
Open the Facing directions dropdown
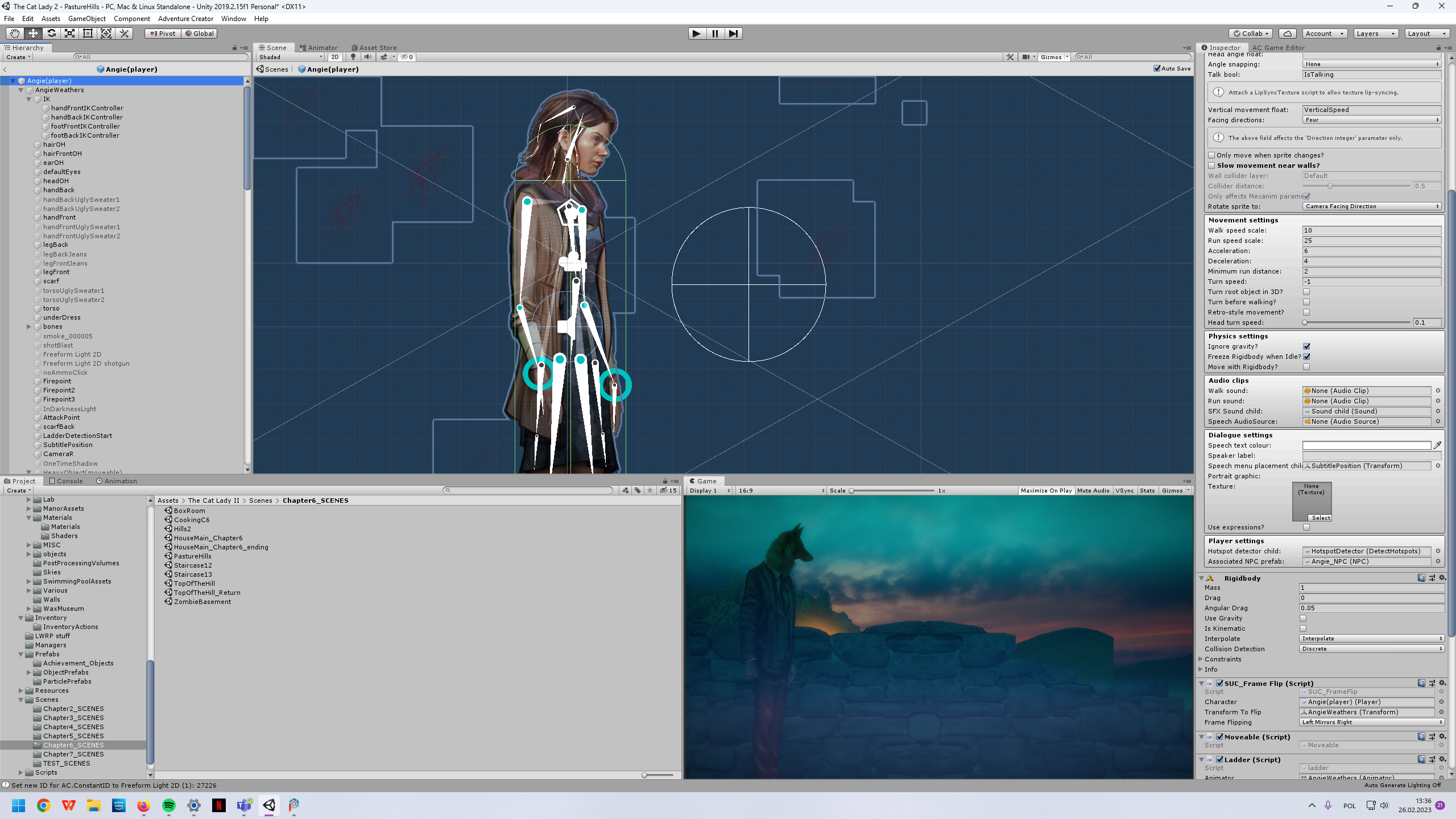(x=1371, y=120)
